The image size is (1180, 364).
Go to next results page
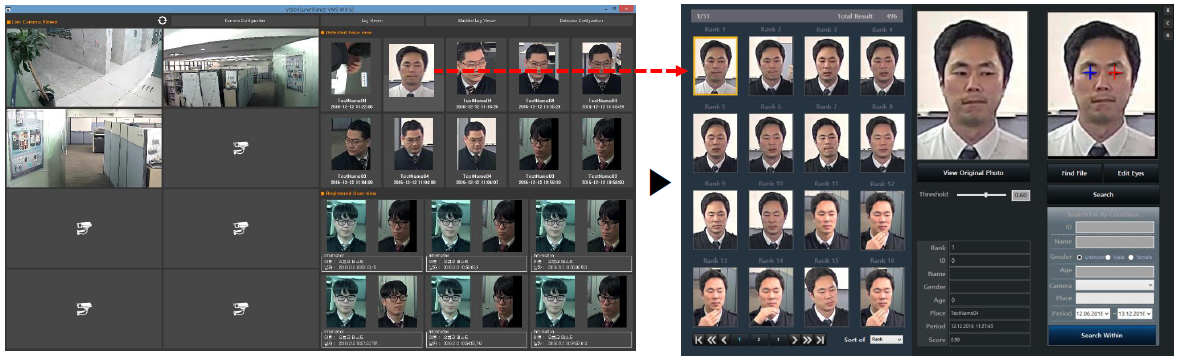point(794,340)
